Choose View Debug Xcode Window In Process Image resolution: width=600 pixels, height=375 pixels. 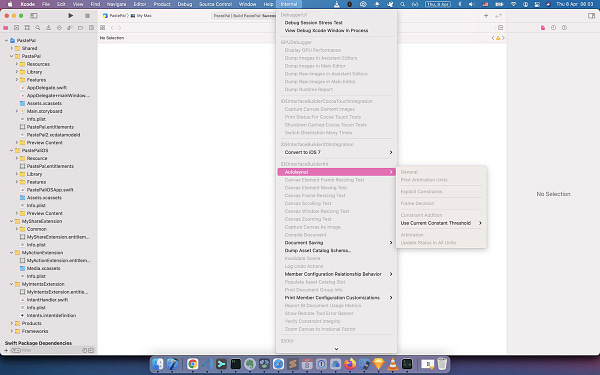tap(336, 30)
